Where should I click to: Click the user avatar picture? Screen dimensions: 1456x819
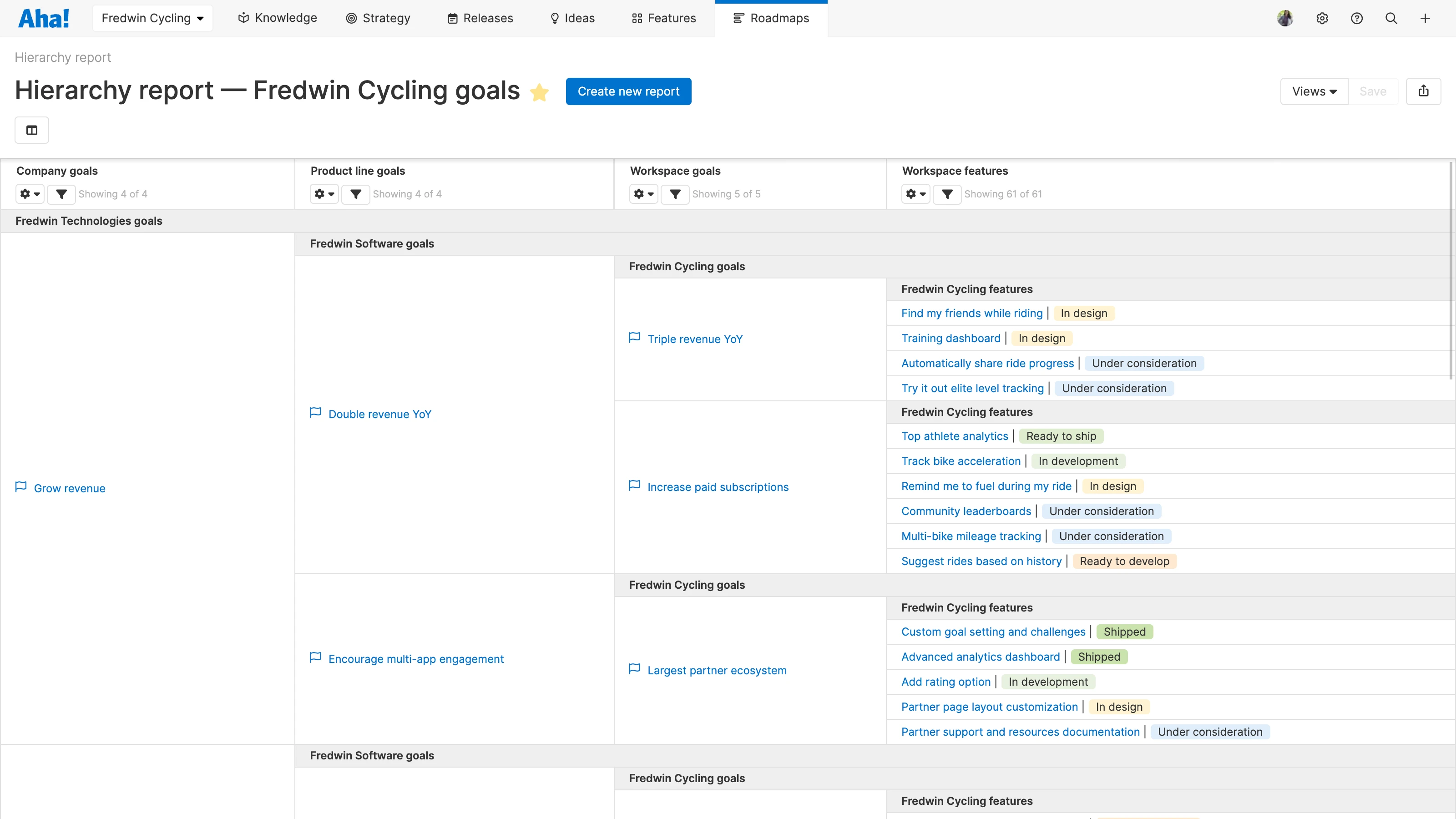pos(1285,18)
